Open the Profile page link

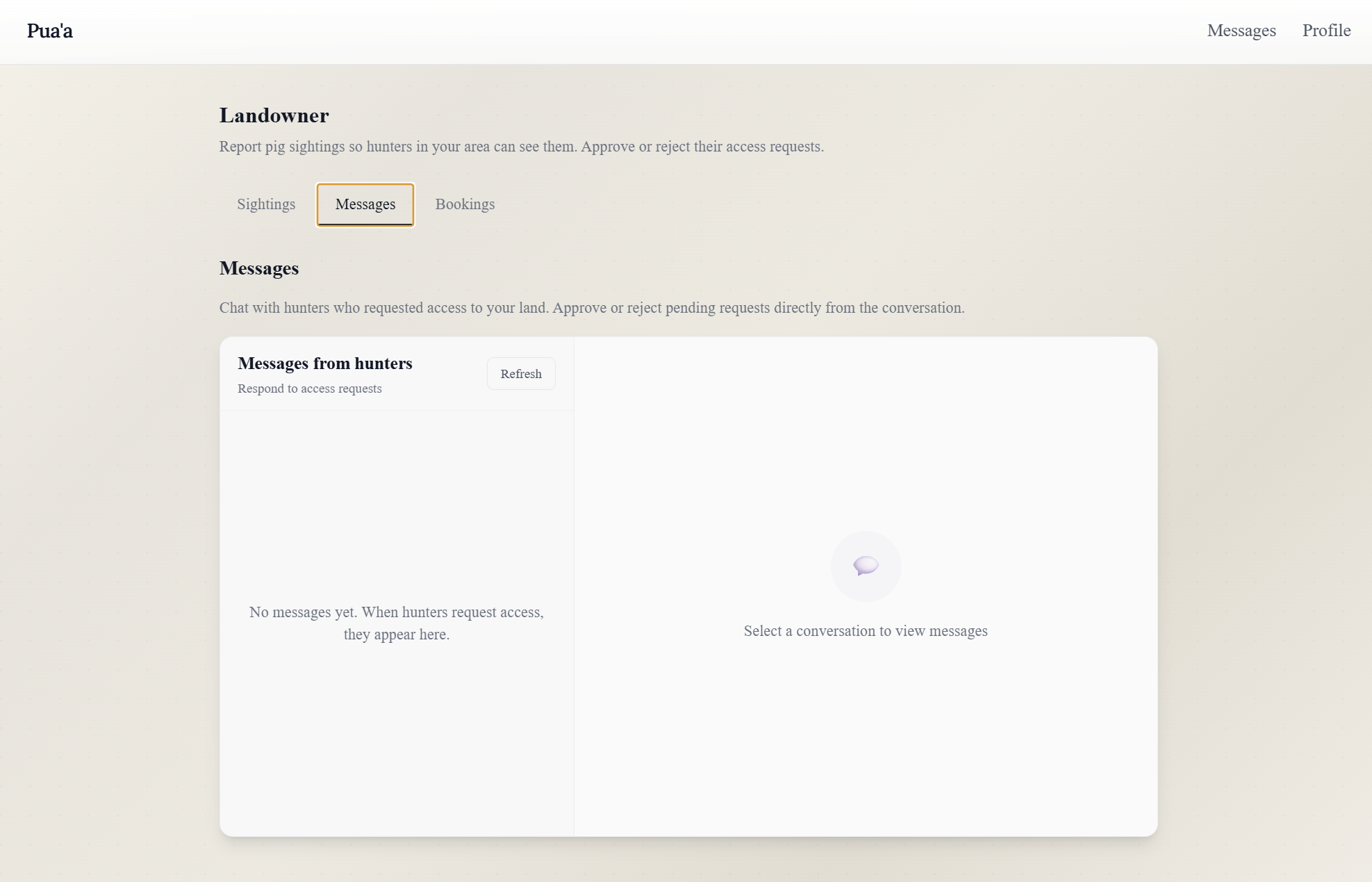click(x=1325, y=31)
